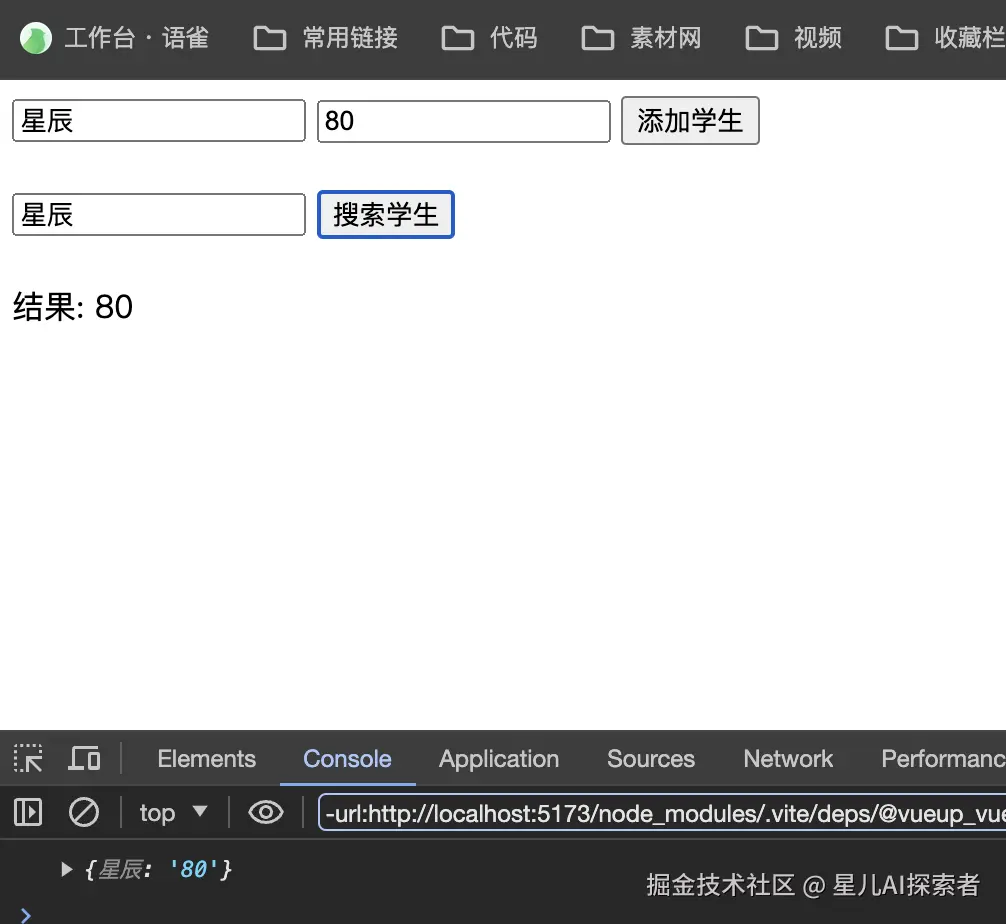Click the 添加学生 button

tap(690, 120)
